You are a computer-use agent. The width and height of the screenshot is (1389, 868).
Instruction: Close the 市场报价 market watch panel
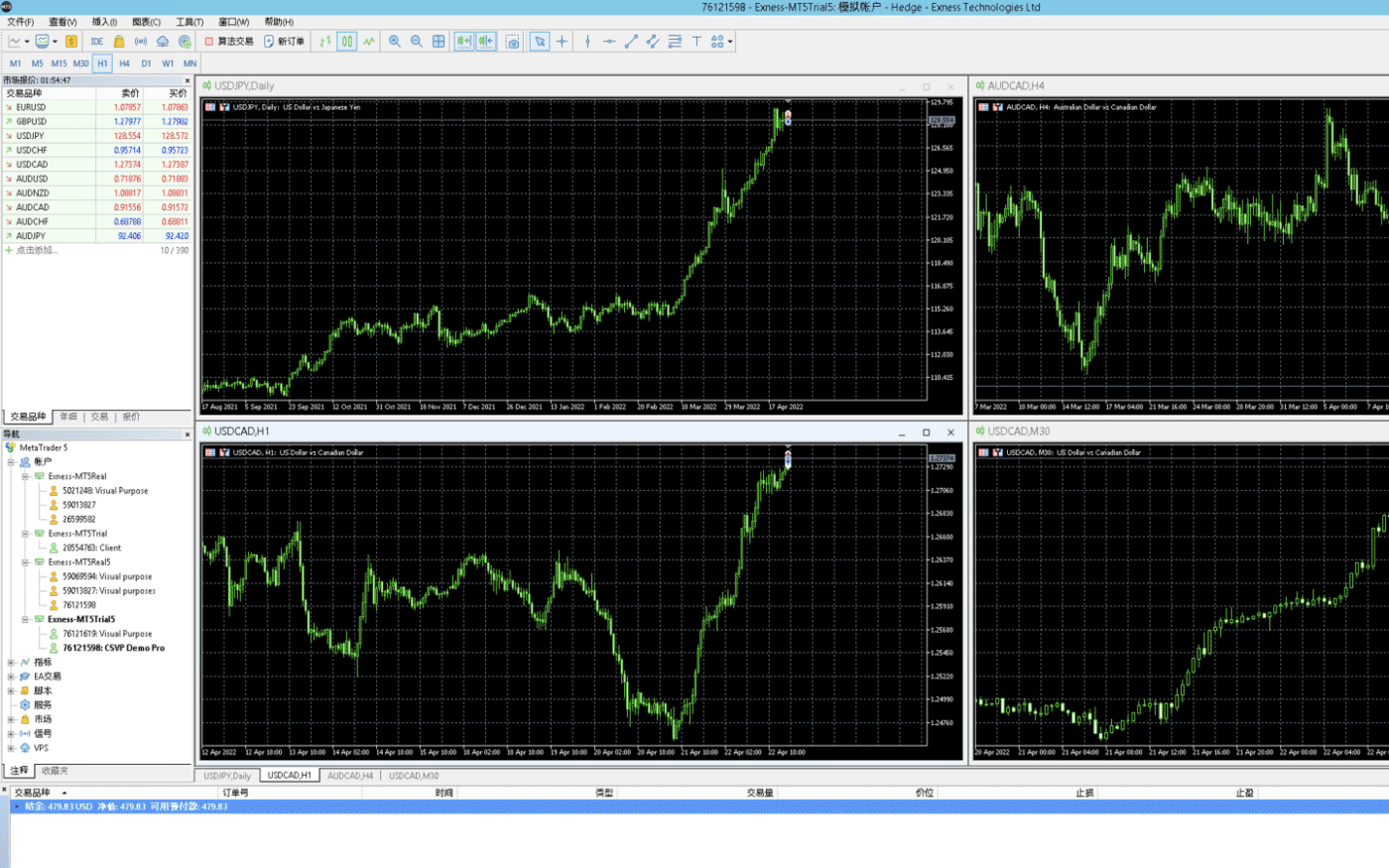[x=188, y=80]
